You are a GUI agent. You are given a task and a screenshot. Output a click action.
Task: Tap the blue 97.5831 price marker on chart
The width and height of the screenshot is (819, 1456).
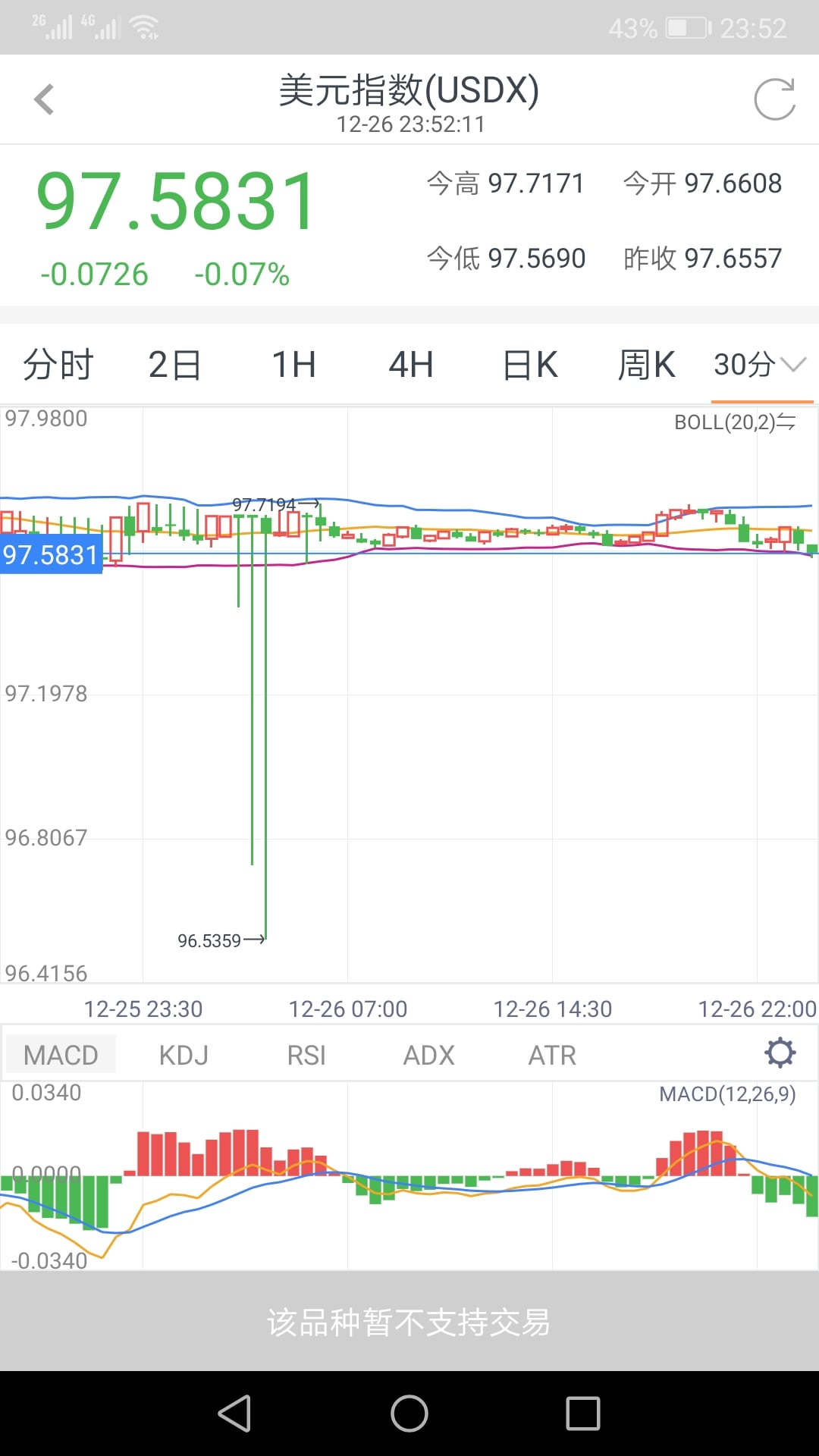(51, 554)
